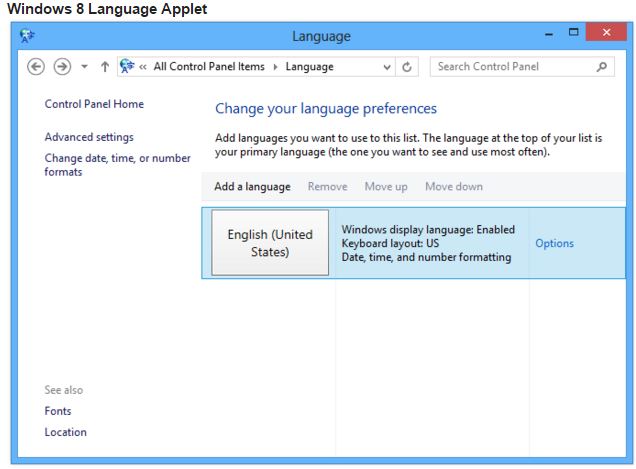Close the Language window
Image resolution: width=636 pixels, height=469 pixels.
(x=606, y=32)
